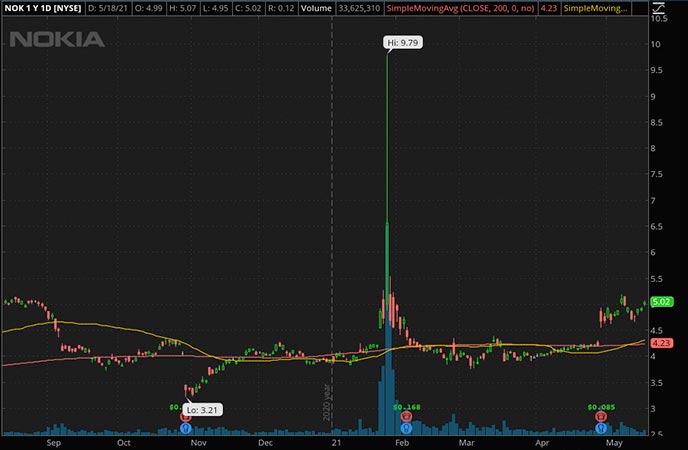Viewport: 688px width, 450px height.
Task: Click the May label on time axis
Action: click(x=614, y=443)
